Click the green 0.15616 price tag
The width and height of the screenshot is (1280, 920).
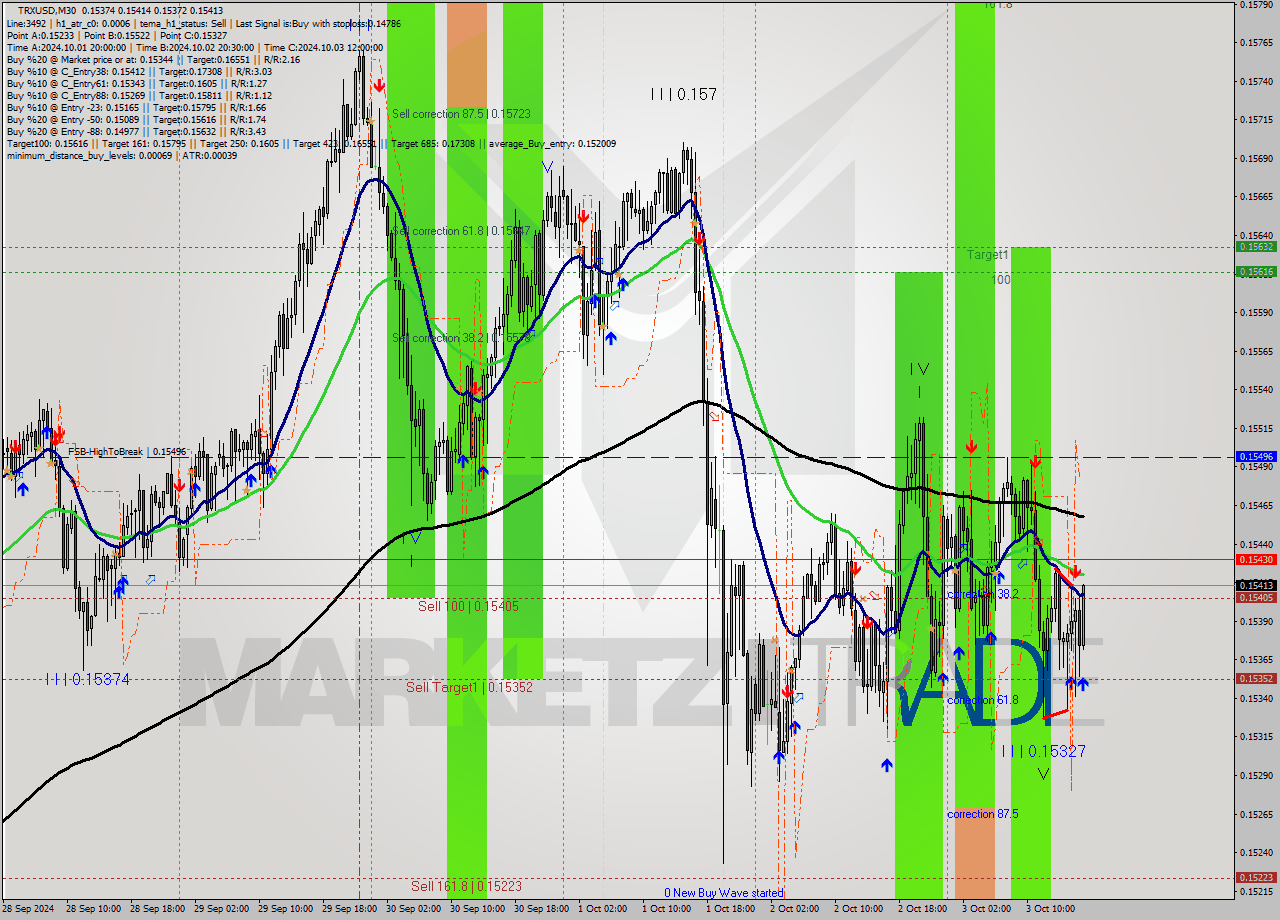tap(1256, 271)
